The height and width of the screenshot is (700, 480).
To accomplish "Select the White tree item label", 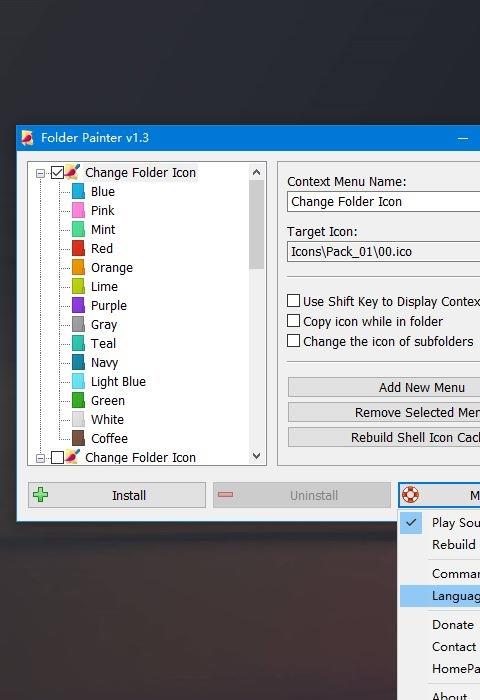I will 108,419.
